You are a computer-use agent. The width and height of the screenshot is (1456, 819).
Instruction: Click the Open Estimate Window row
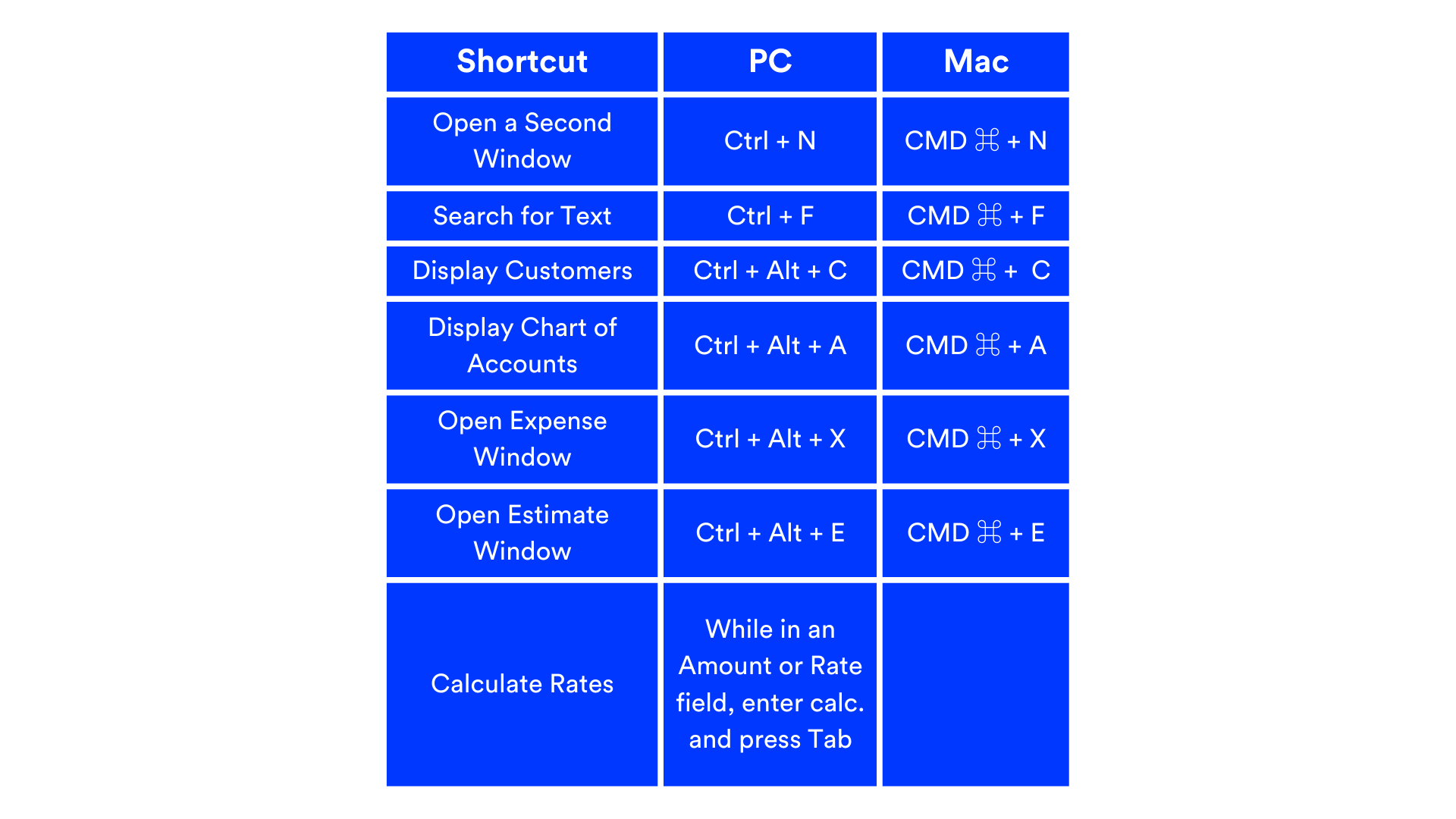pos(728,535)
